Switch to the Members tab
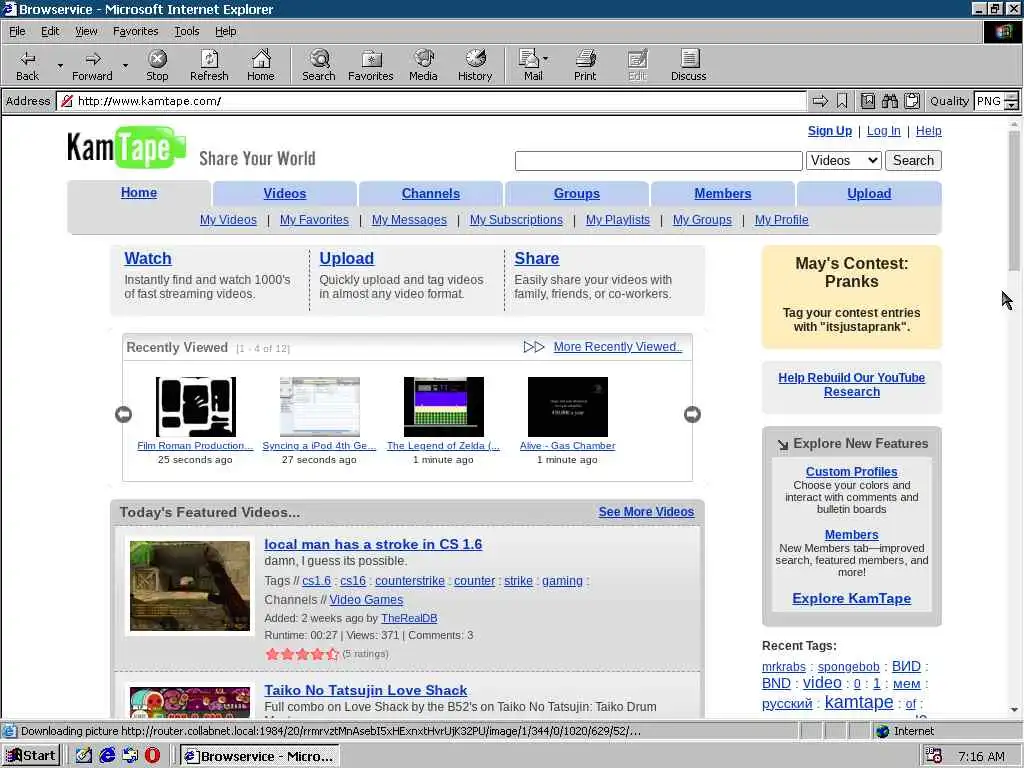The image size is (1024, 768). [723, 193]
